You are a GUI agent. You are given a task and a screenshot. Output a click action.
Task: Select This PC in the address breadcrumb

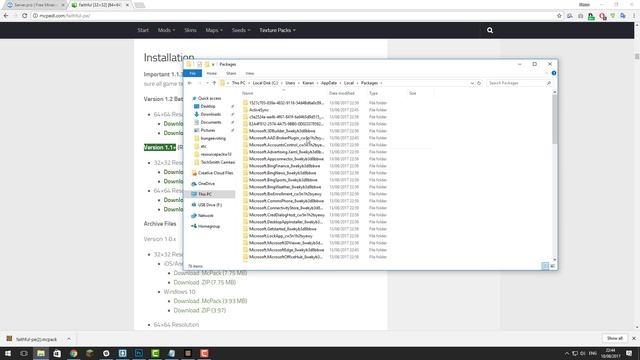click(x=238, y=83)
